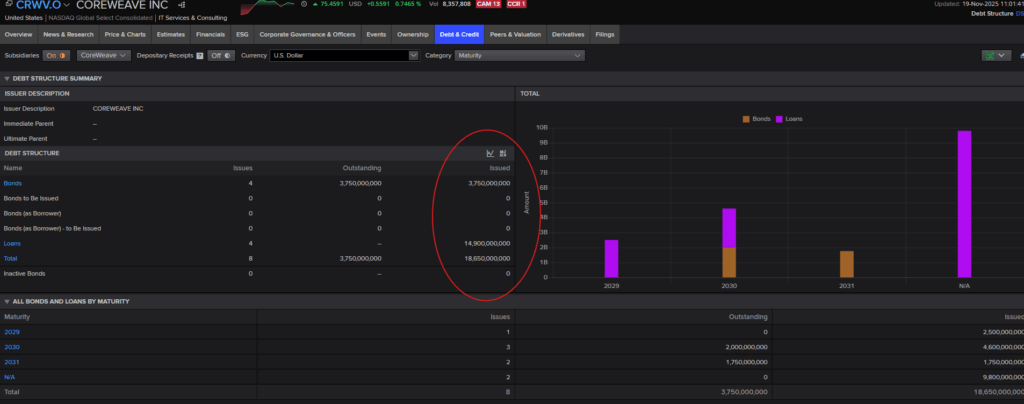Viewport: 1024px width, 404px height.
Task: Click the Total issued value 18,650,000,000 in Debt Structure
Action: tap(487, 258)
